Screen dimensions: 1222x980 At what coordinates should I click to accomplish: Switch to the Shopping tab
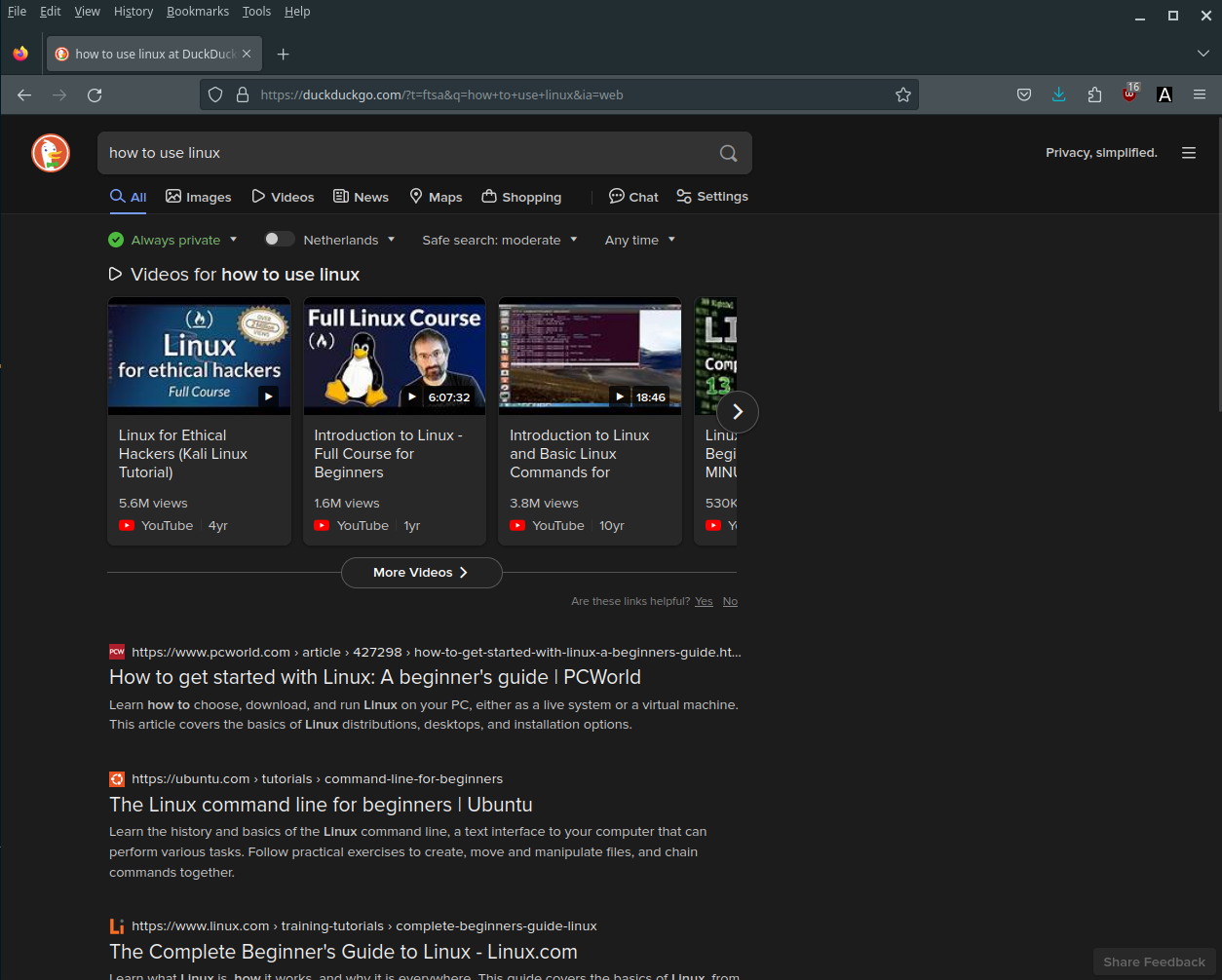coord(521,197)
